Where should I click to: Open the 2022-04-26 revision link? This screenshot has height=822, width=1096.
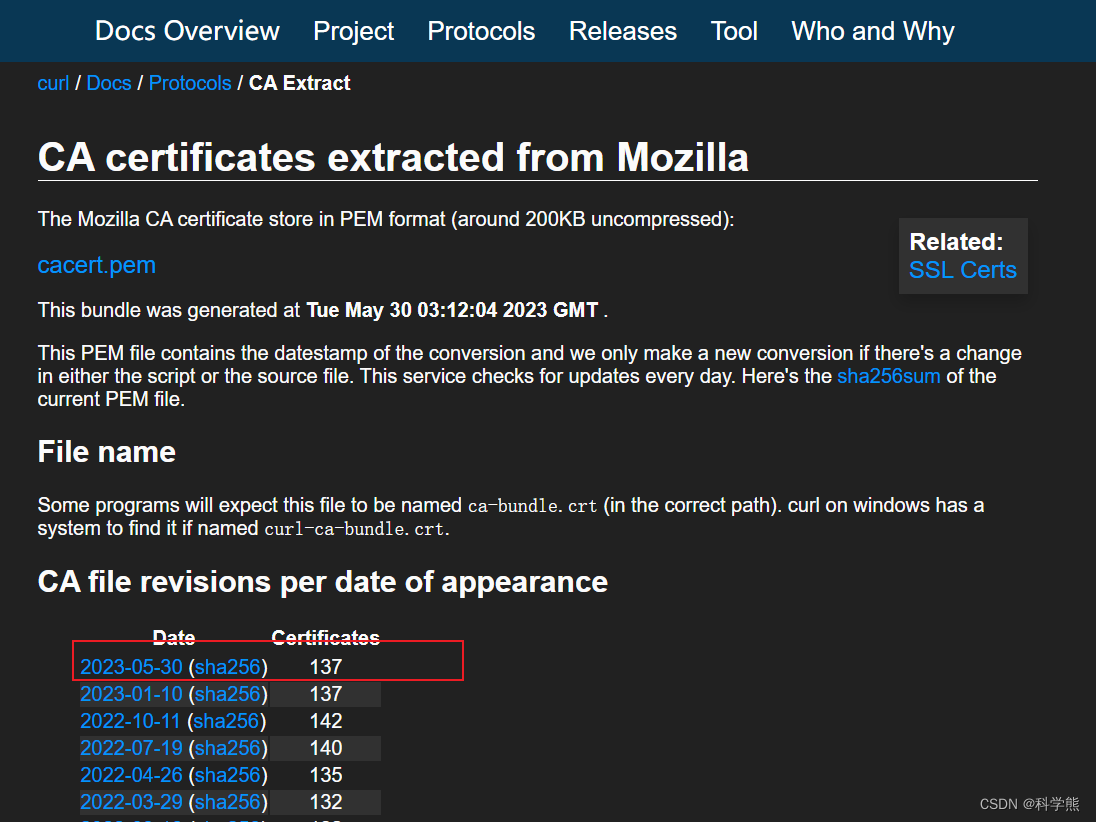coord(131,775)
